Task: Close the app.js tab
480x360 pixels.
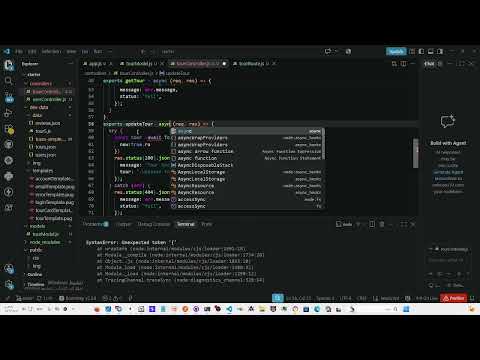Action: [x=111, y=63]
